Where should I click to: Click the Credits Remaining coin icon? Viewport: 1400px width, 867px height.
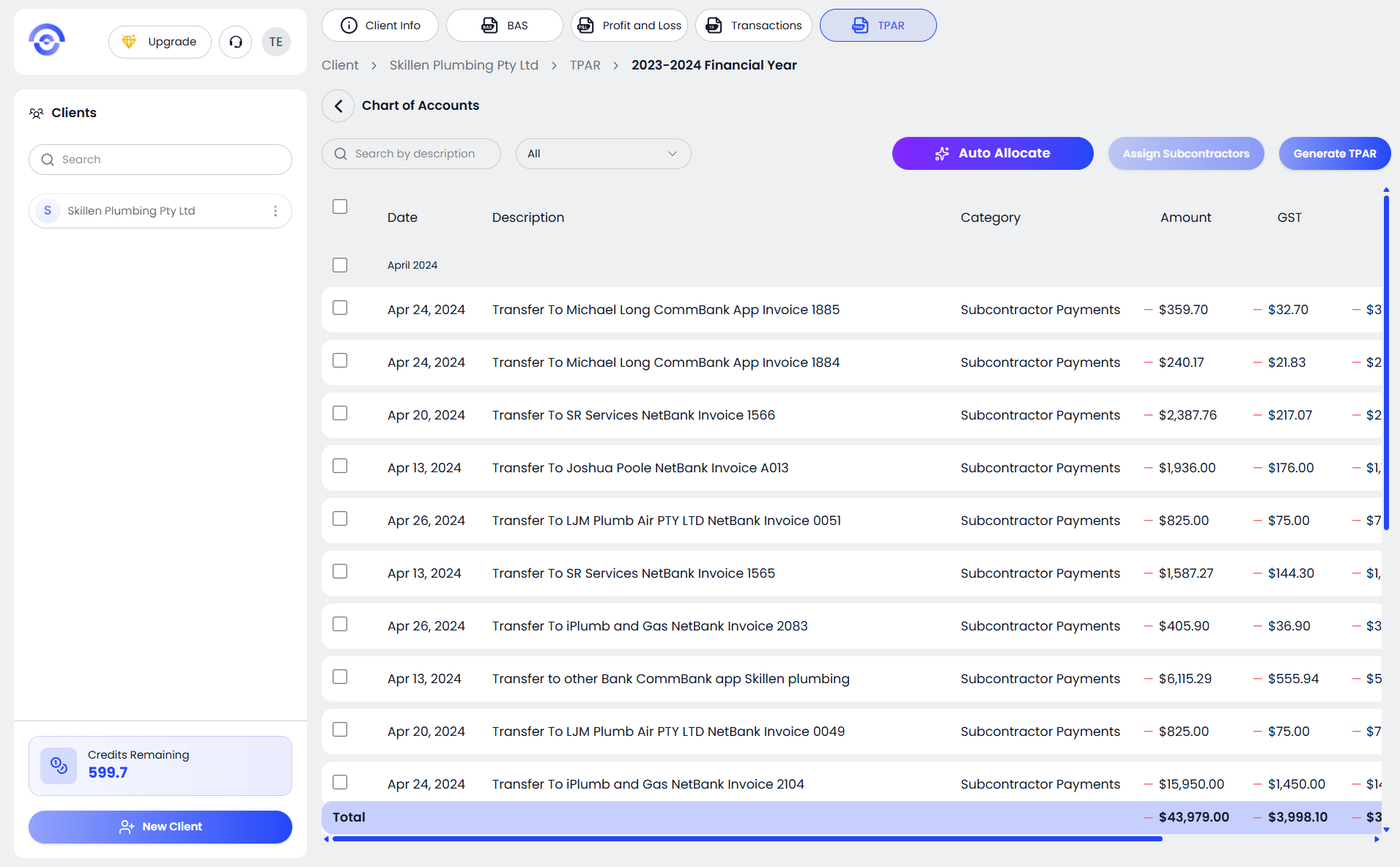[x=59, y=766]
